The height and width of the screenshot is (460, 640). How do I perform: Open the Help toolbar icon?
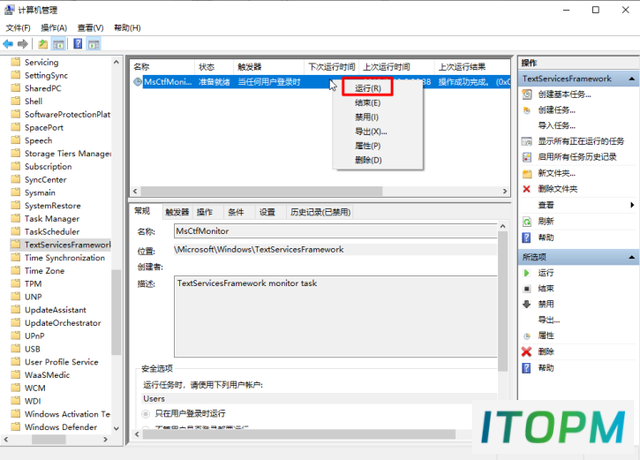[78, 44]
